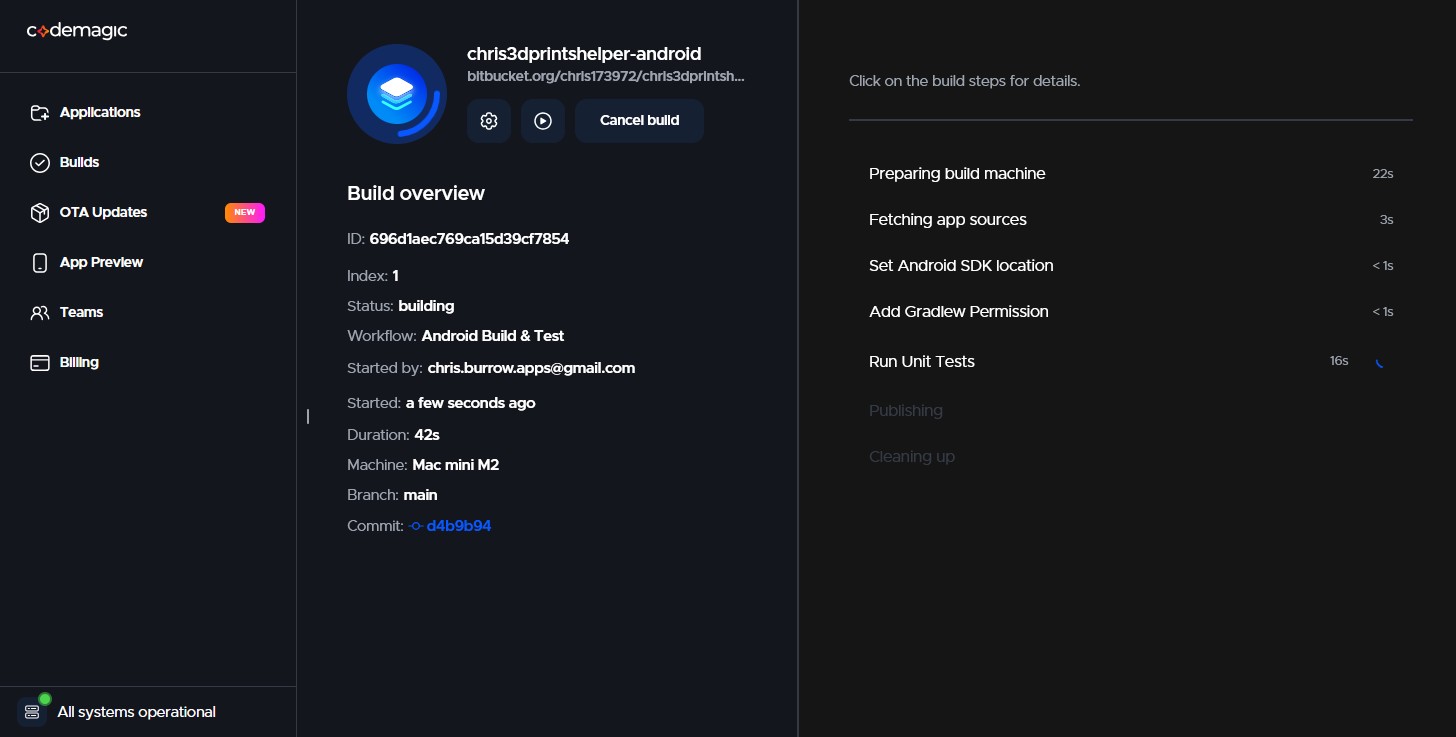Viewport: 1456px width, 737px height.
Task: Click the Branch main value
Action: pos(420,495)
